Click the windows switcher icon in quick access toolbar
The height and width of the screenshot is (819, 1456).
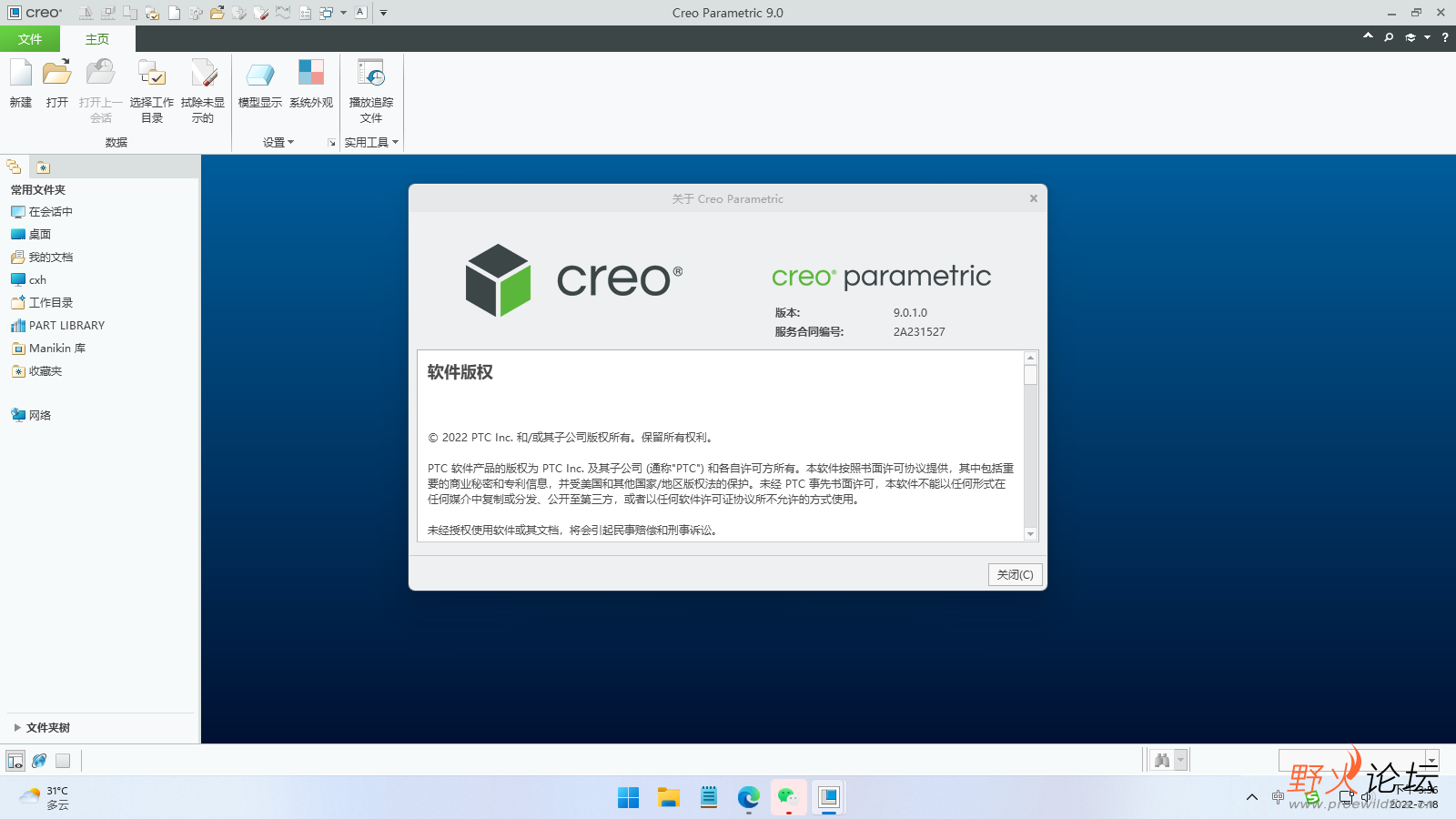326,13
